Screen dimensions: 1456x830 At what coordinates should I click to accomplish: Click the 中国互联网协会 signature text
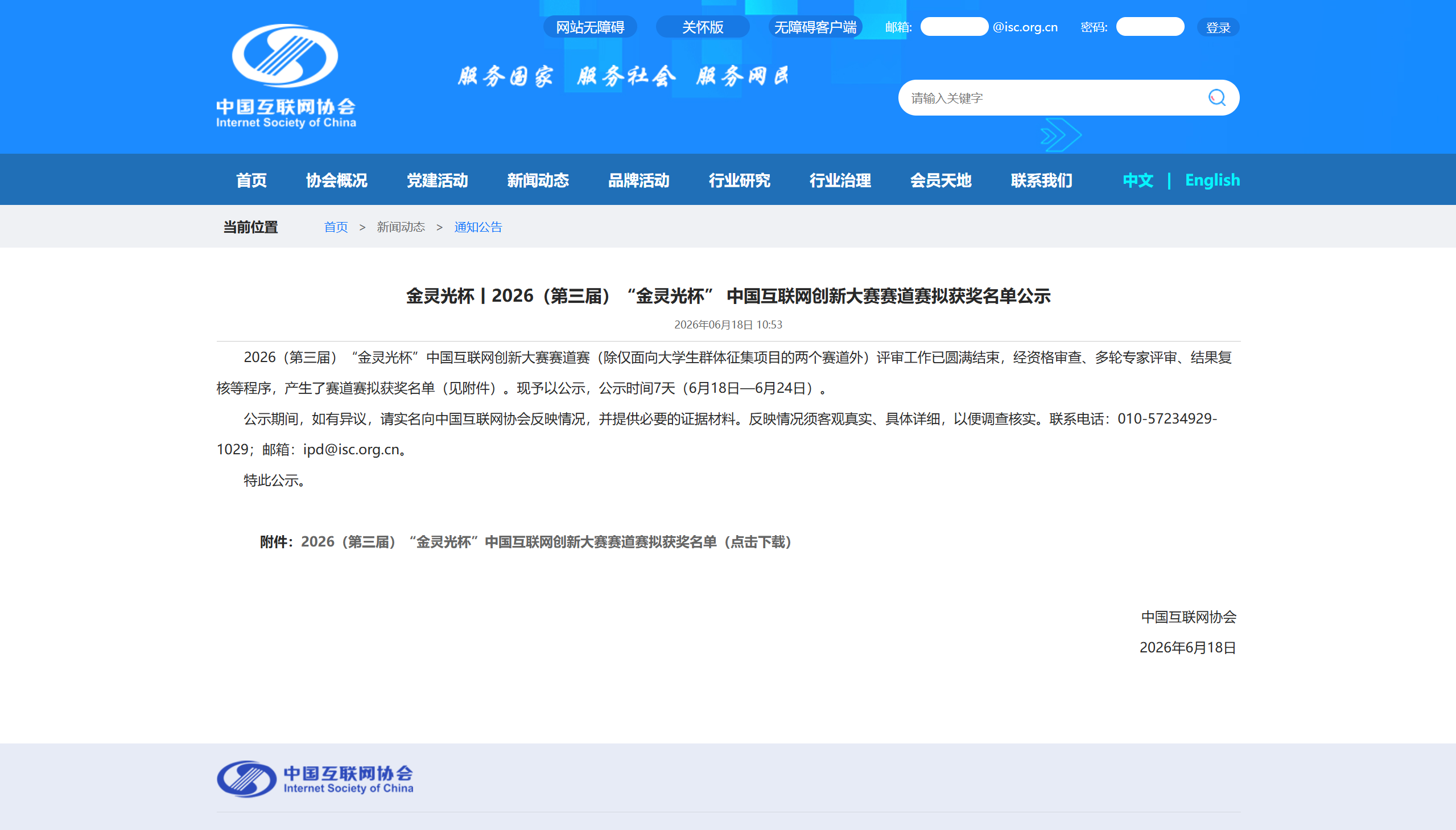(1188, 617)
